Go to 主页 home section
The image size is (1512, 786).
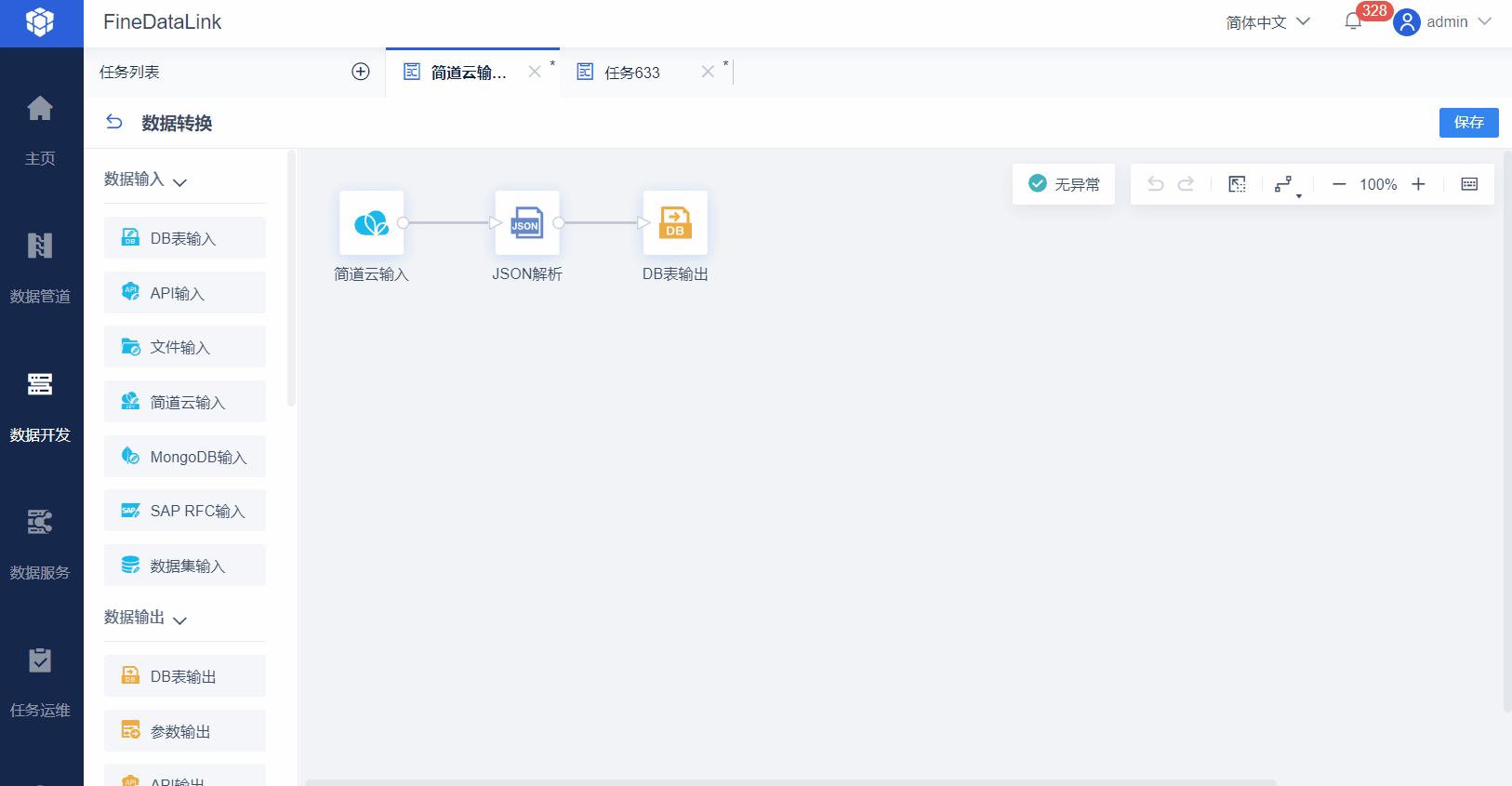tap(40, 130)
